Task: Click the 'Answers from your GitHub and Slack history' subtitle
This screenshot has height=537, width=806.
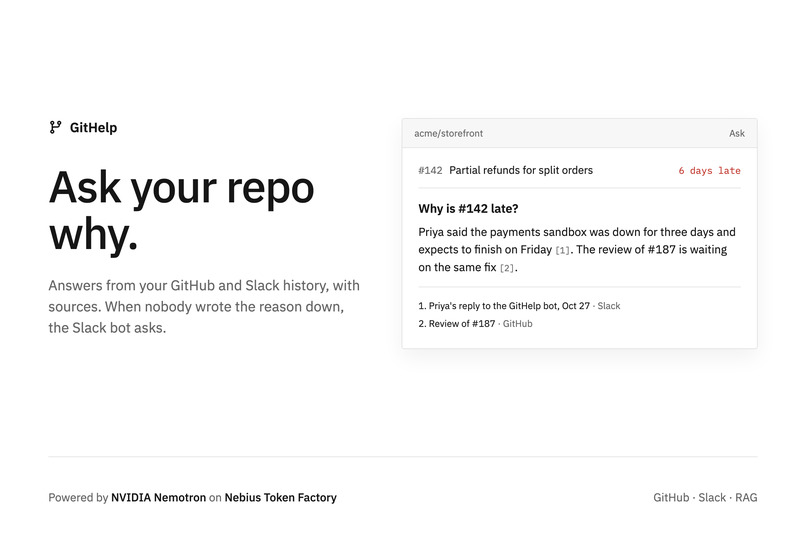Action: (x=204, y=306)
